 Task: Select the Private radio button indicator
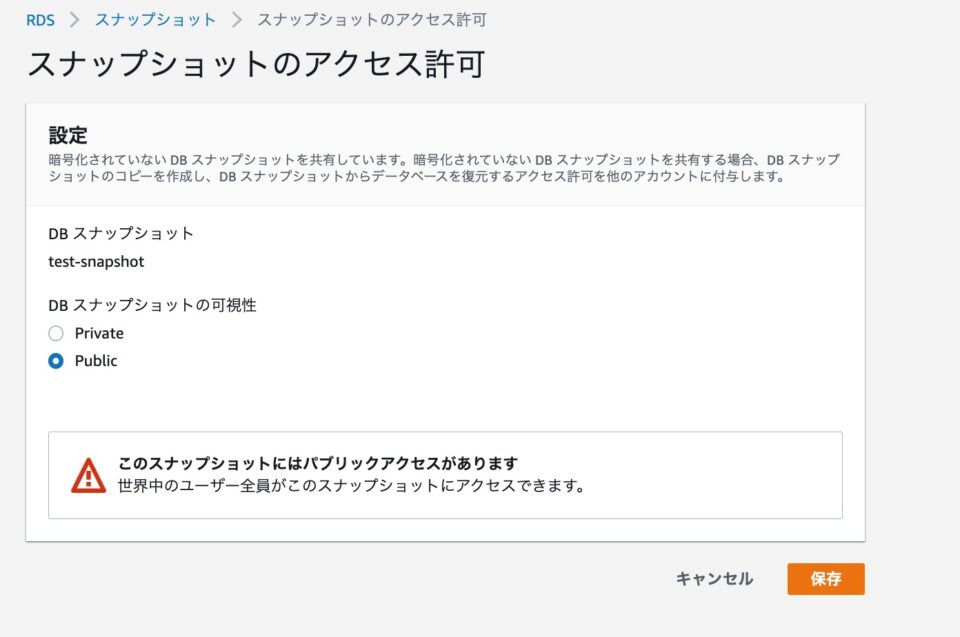(x=58, y=333)
